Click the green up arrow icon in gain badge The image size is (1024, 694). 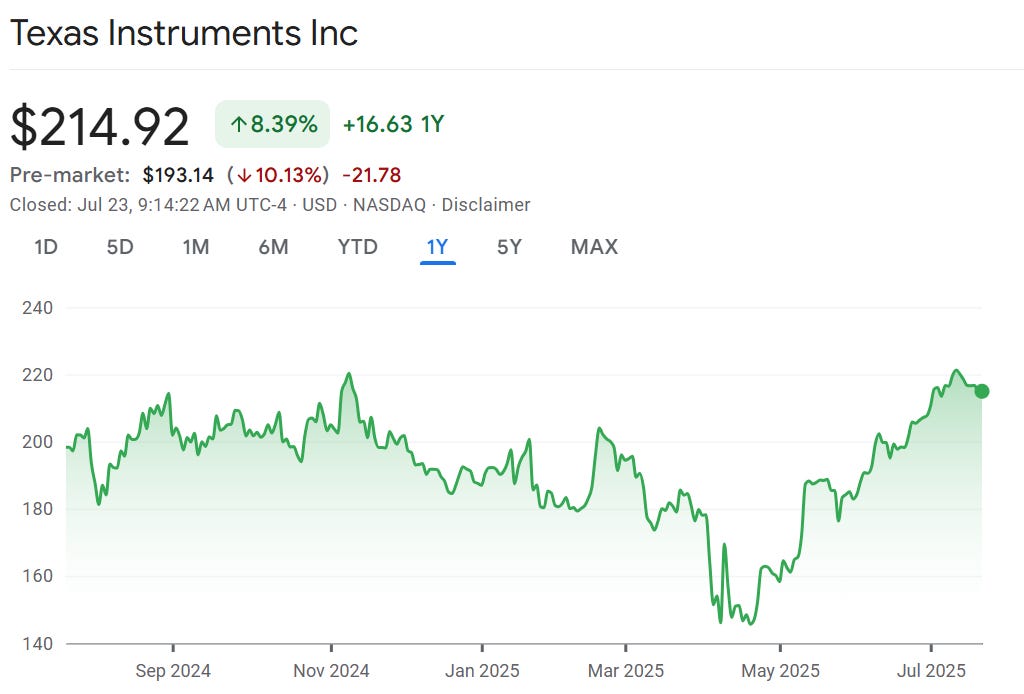click(238, 124)
